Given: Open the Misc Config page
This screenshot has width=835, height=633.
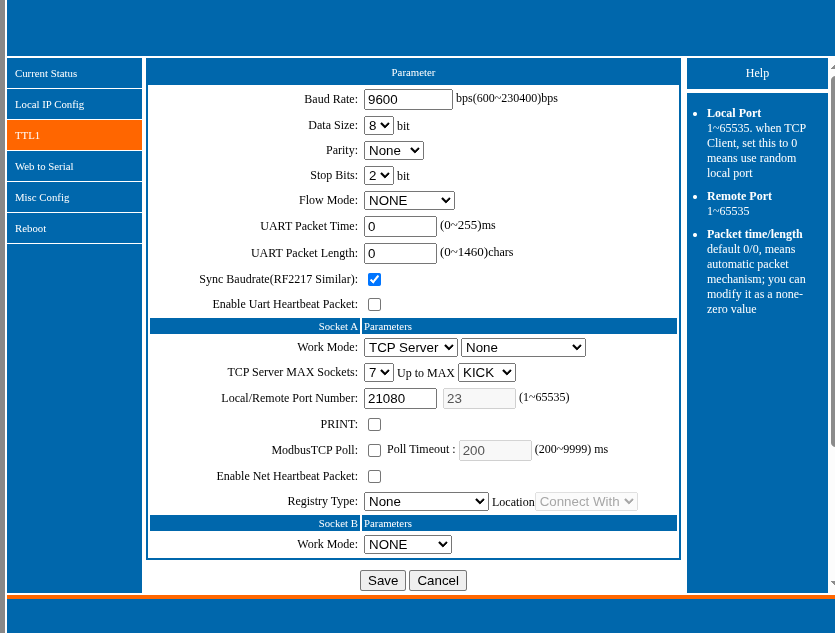Looking at the screenshot, I should tap(42, 197).
